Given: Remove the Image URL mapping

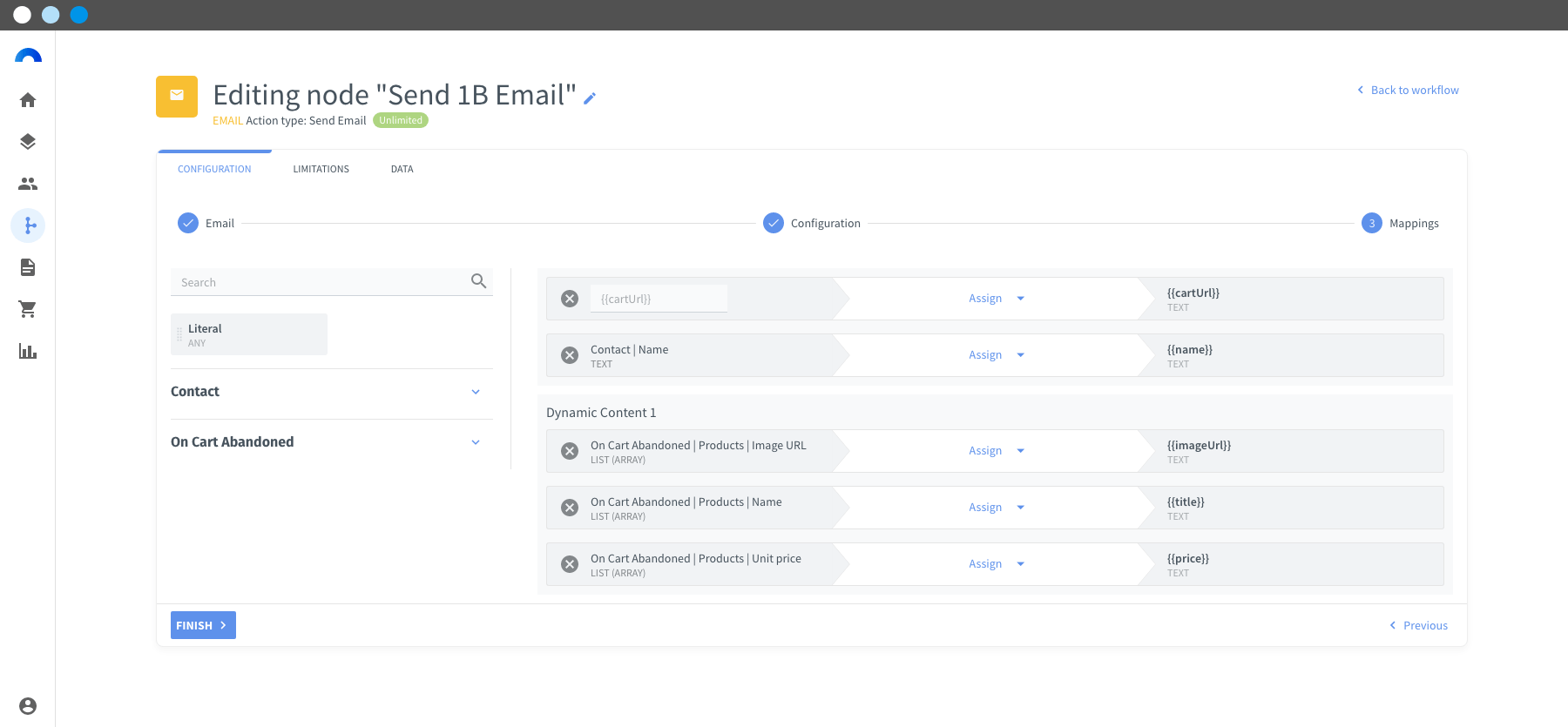Looking at the screenshot, I should tap(570, 451).
